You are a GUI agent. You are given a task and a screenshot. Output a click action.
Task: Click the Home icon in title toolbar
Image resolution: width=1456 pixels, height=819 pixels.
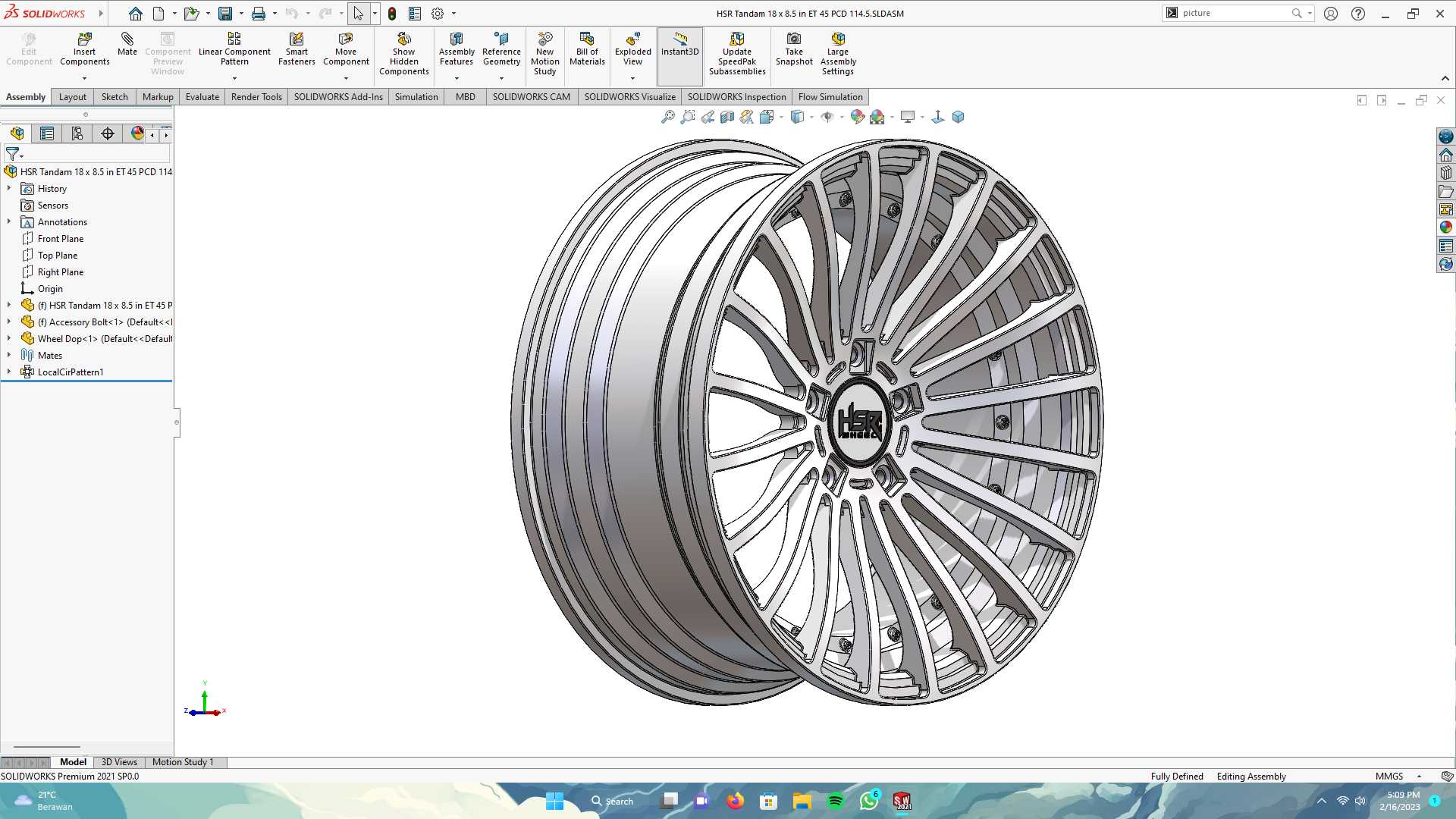point(135,14)
